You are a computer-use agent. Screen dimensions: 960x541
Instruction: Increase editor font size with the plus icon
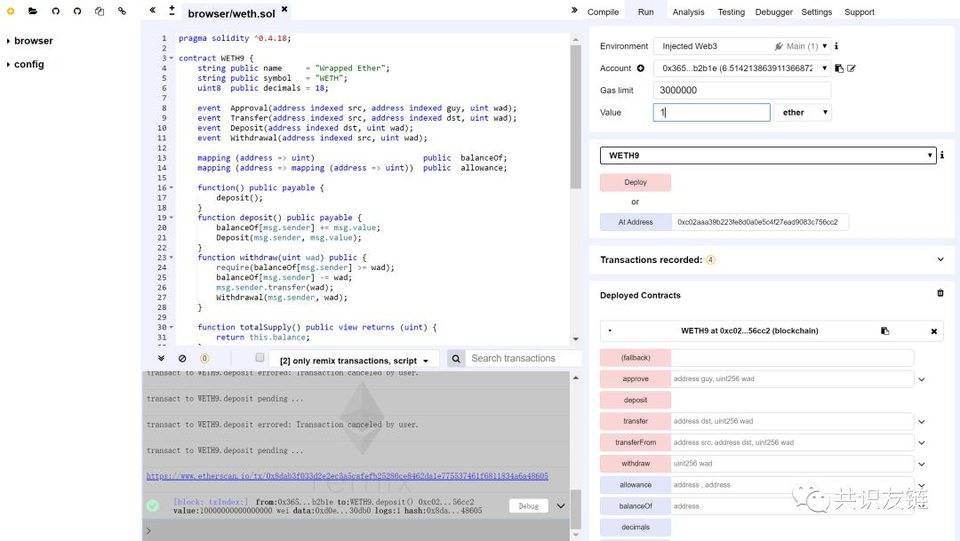pos(172,10)
